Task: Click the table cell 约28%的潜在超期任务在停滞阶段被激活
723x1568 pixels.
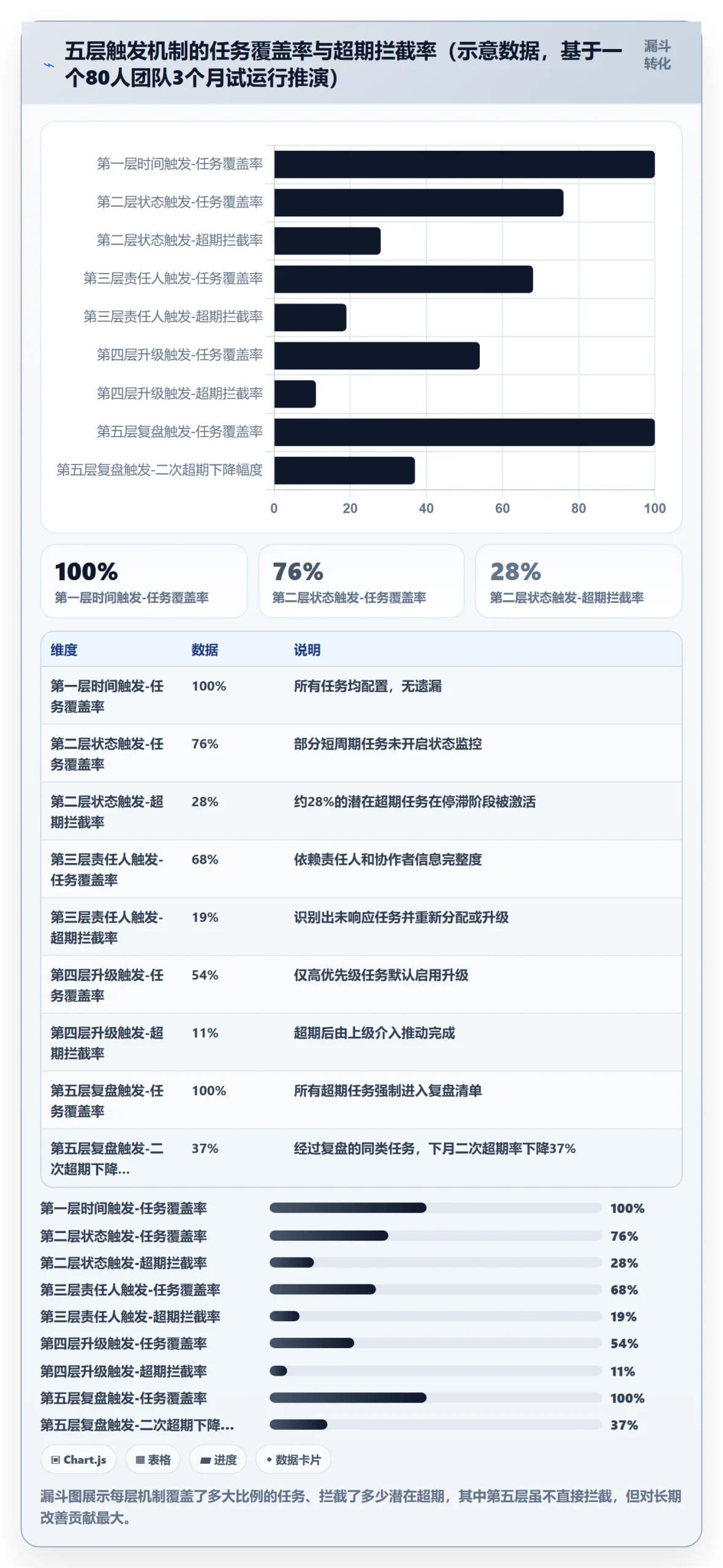Action: coord(415,802)
